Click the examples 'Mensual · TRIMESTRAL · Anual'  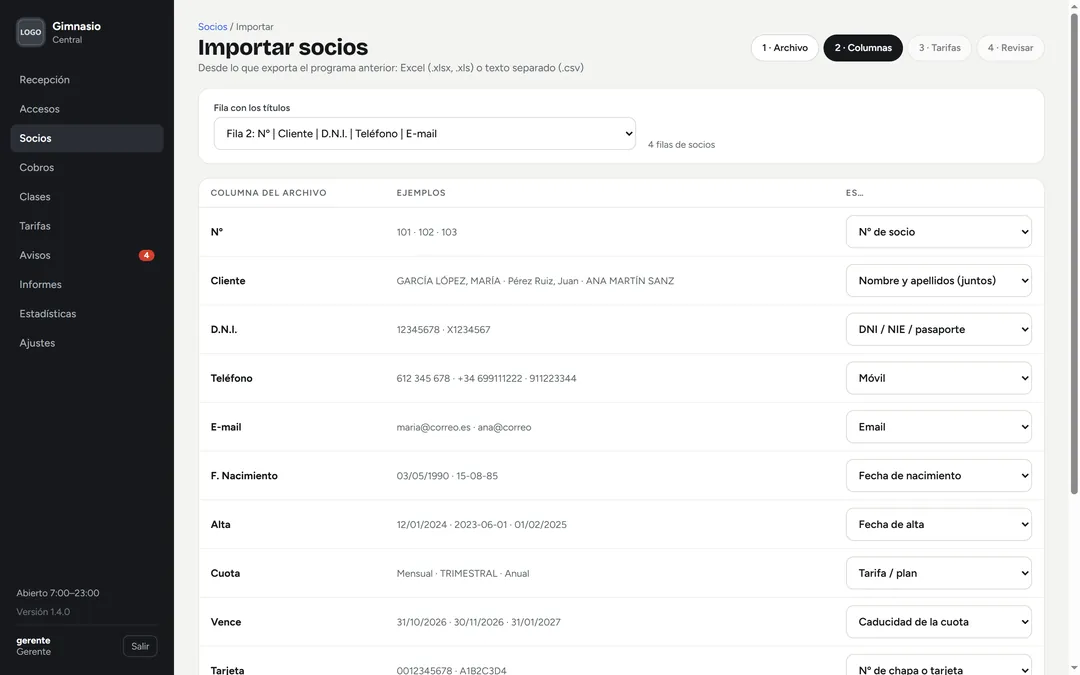tap(463, 573)
